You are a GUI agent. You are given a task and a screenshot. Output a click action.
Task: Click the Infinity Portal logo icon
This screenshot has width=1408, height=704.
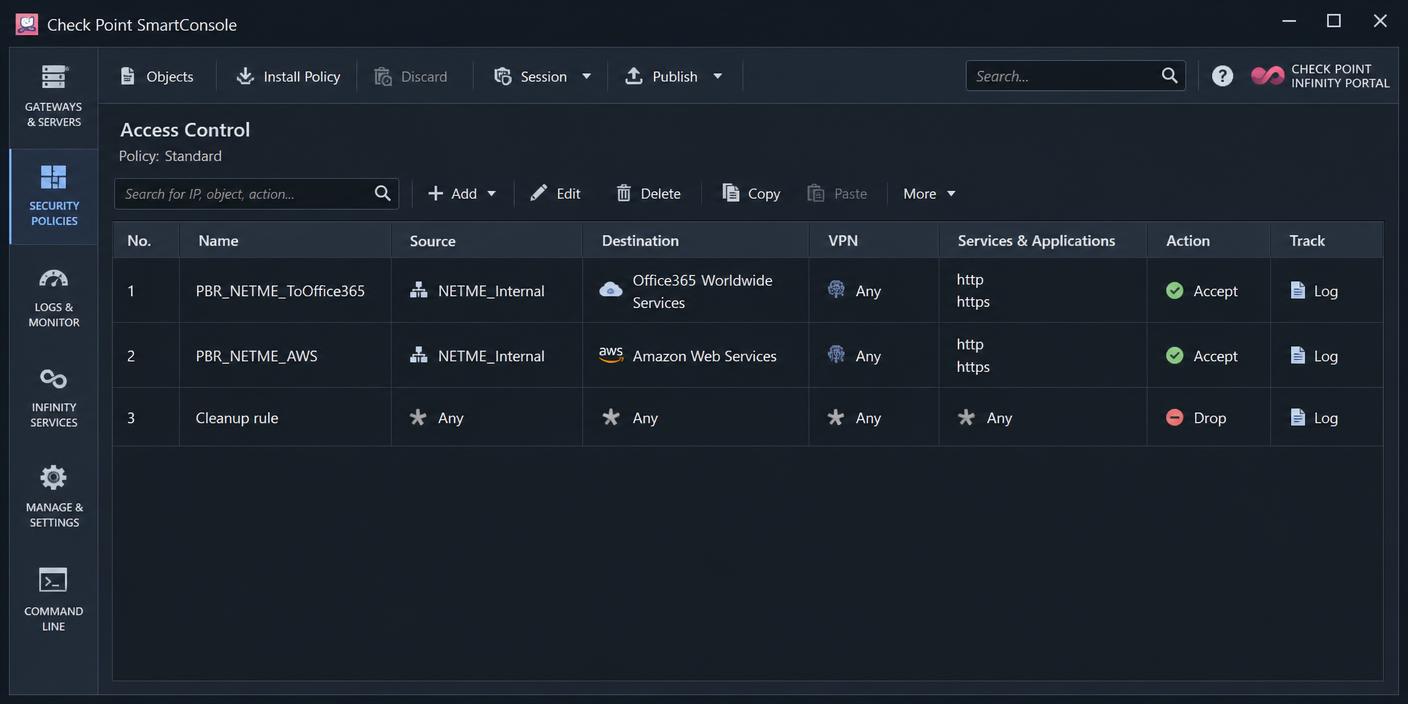(1267, 76)
